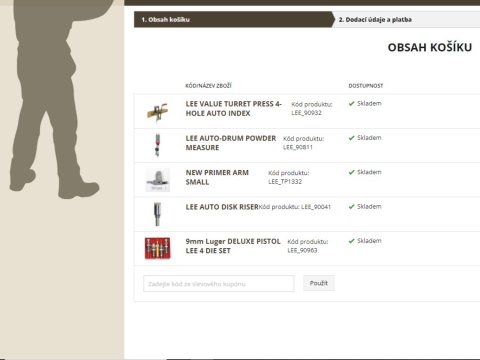This screenshot has height=360, width=480.
Task: Open NEW PRIMER ARM SMALL product link
Action: [217, 177]
